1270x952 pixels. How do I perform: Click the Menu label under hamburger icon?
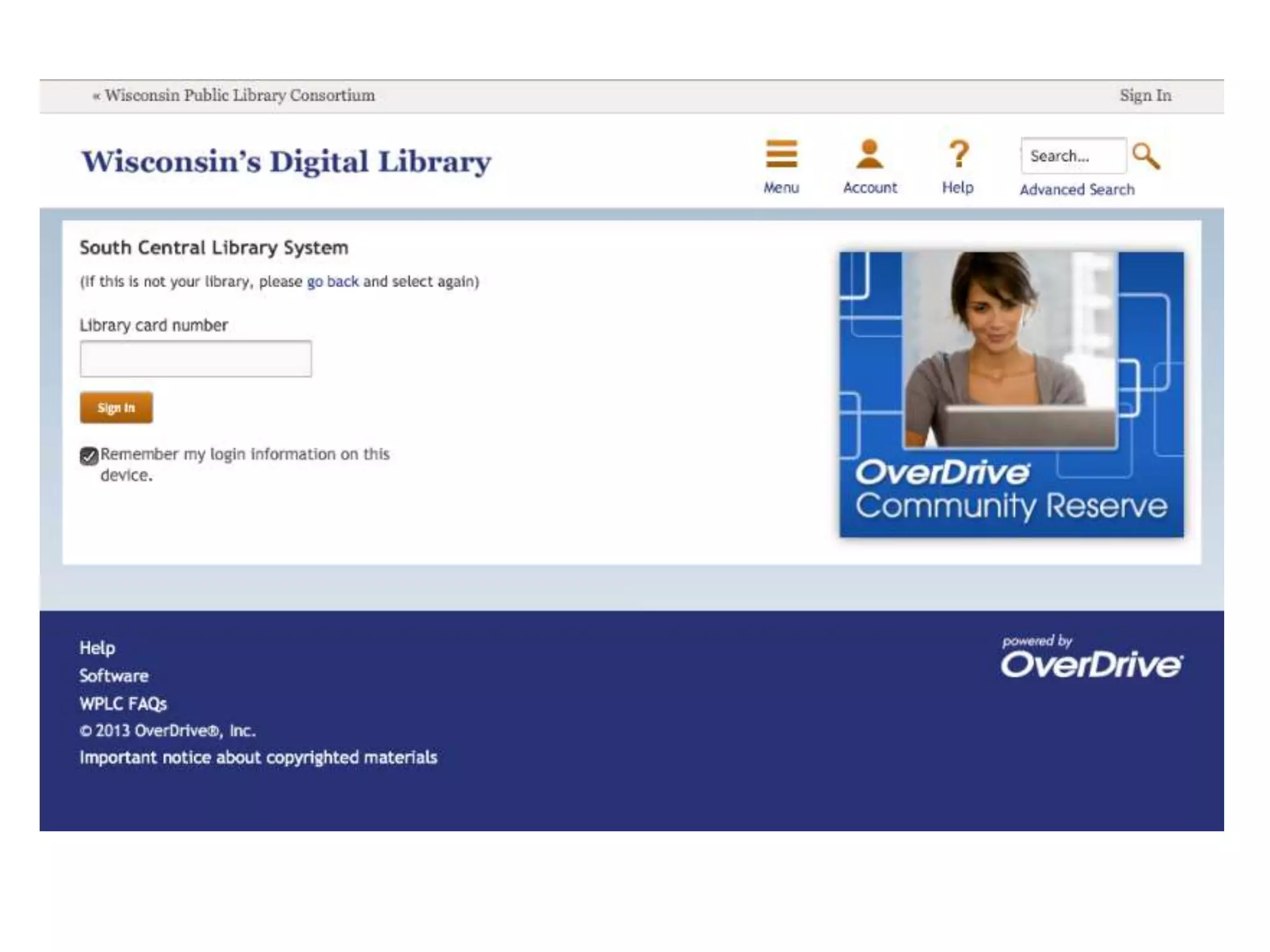click(781, 188)
